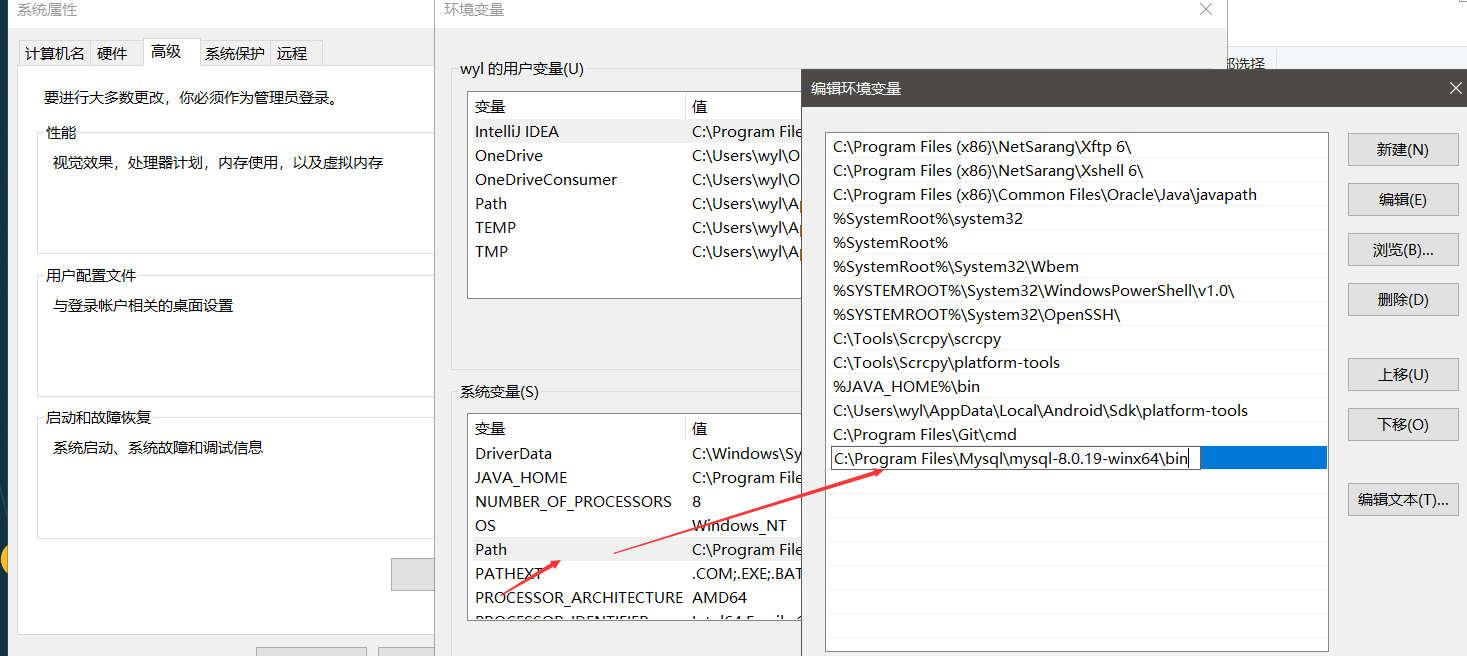Select the IntelliJ IDEA user variable
The width and height of the screenshot is (1467, 656).
(635, 131)
